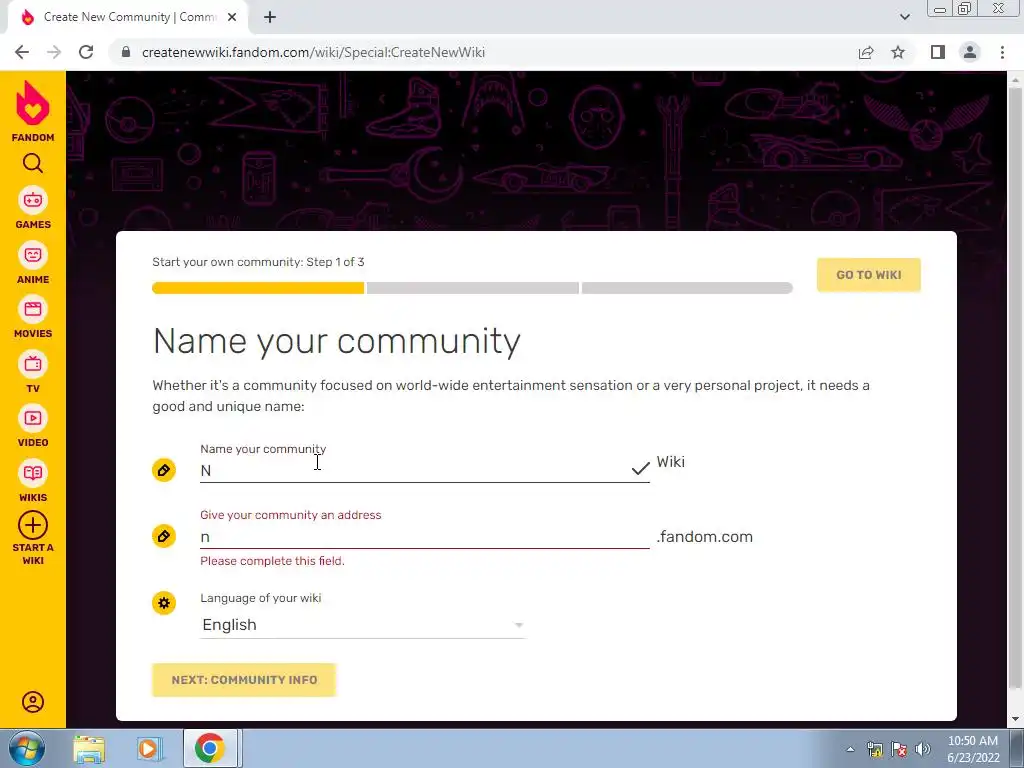Screen dimensions: 1024x768
Task: Click the checkmark in the name field
Action: point(641,468)
